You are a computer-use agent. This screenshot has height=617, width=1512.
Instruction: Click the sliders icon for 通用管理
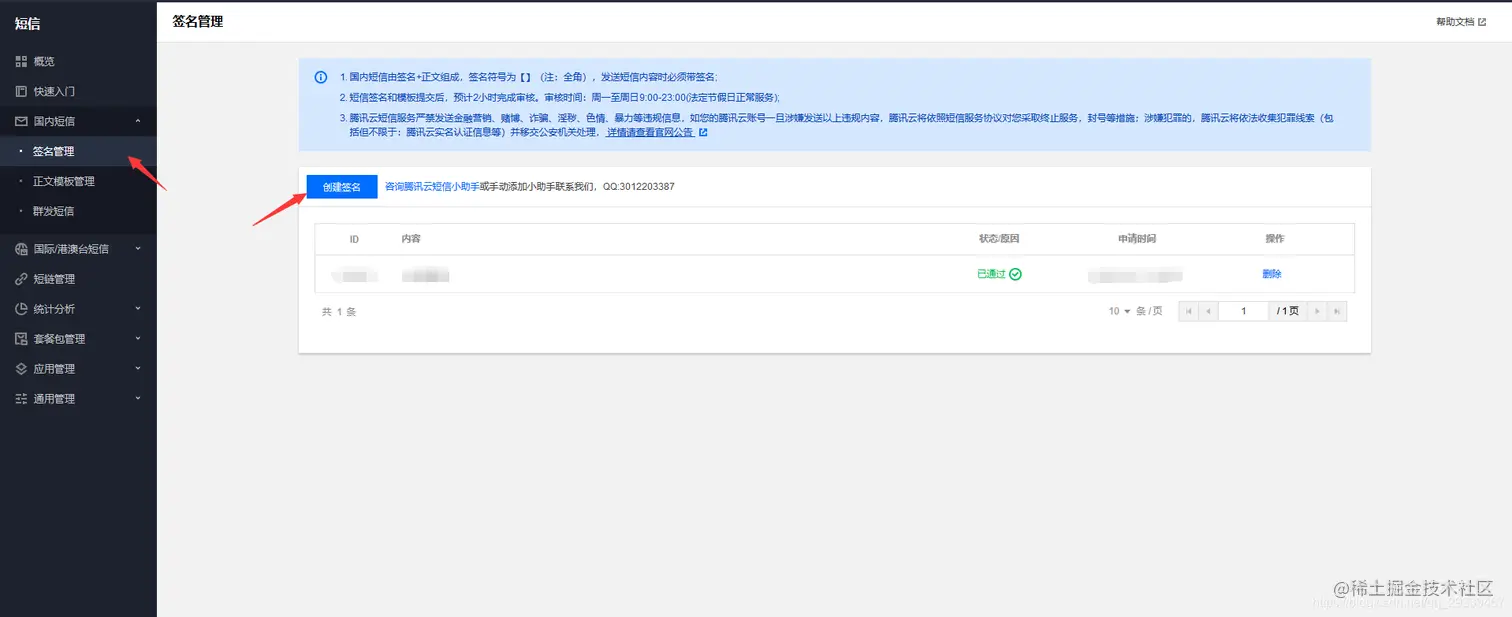(22, 398)
